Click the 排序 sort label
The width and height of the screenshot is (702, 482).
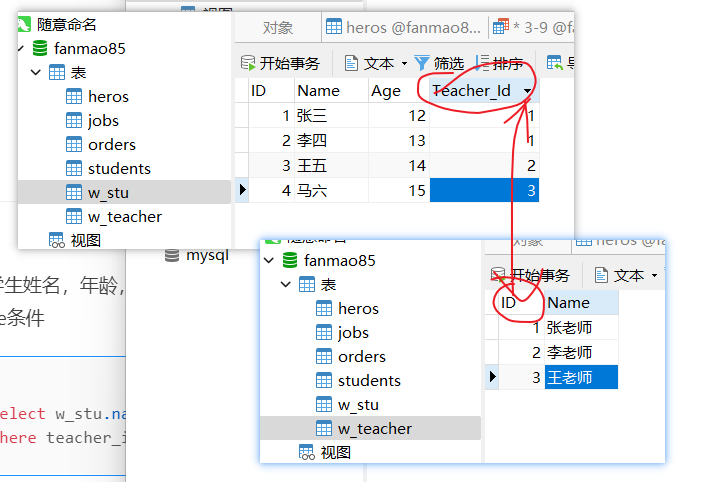(x=508, y=64)
